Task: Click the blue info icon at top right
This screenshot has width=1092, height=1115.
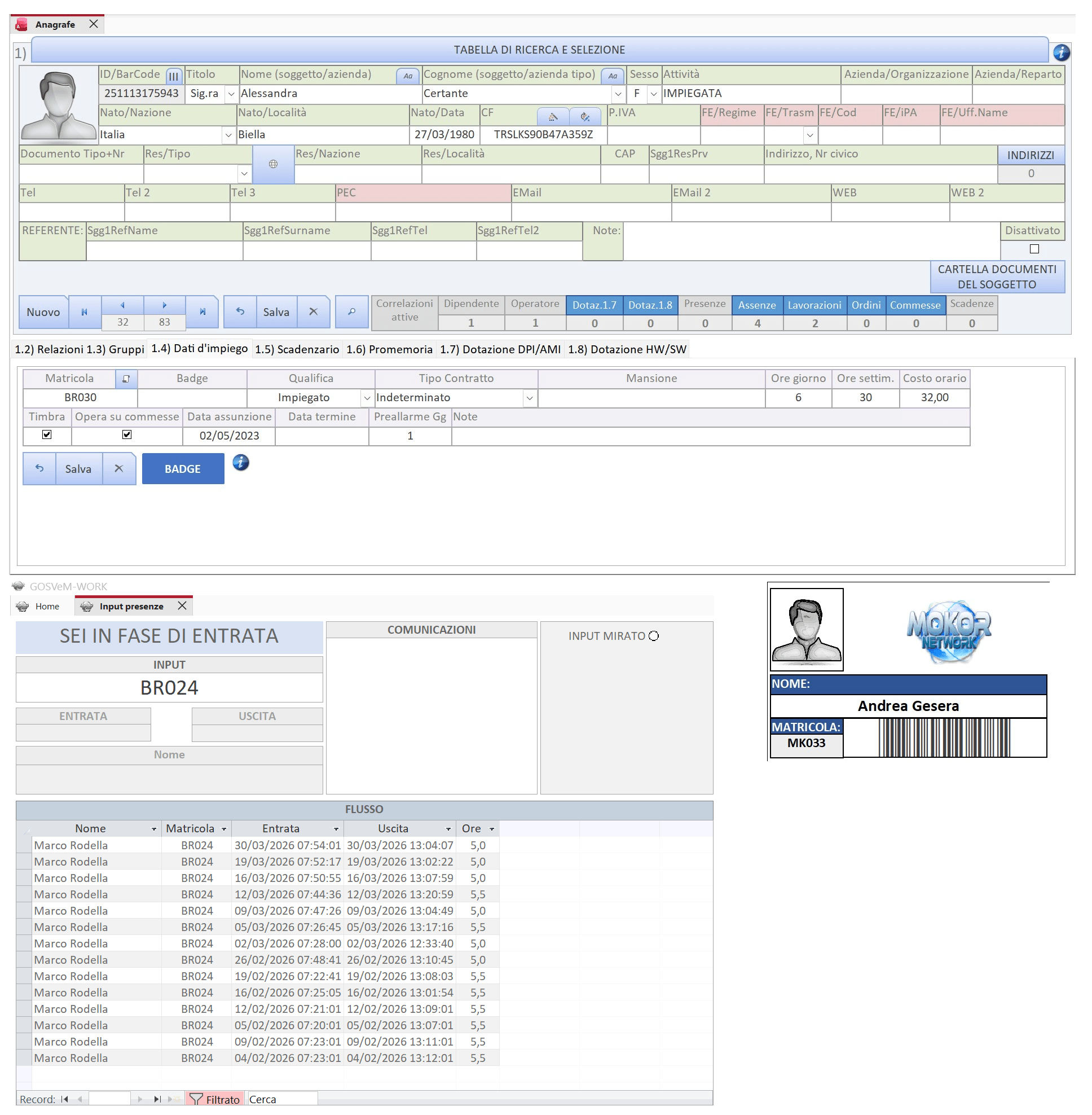Action: pos(1061,52)
